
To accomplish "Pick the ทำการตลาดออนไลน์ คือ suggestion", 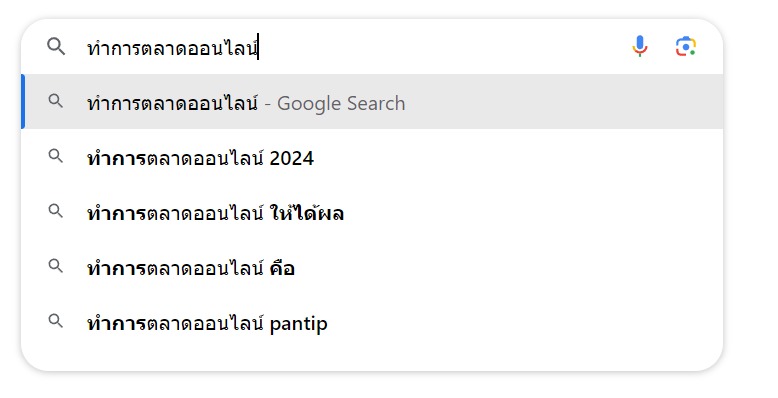I will (372, 268).
